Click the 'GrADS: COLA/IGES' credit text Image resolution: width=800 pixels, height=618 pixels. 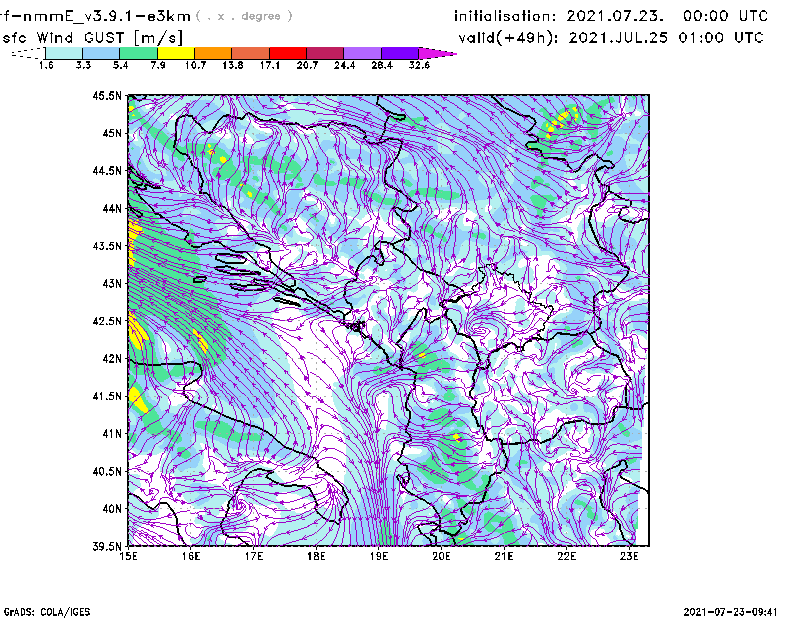tap(47, 612)
